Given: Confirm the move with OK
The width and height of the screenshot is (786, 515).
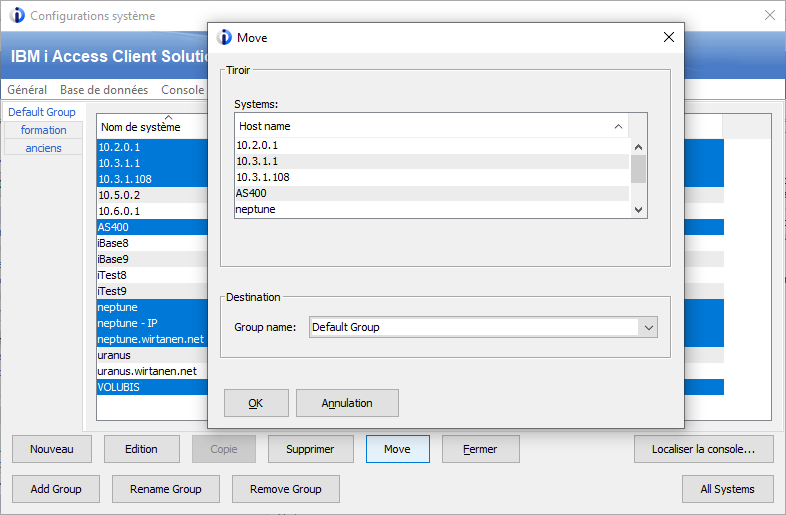Looking at the screenshot, I should (x=256, y=403).
